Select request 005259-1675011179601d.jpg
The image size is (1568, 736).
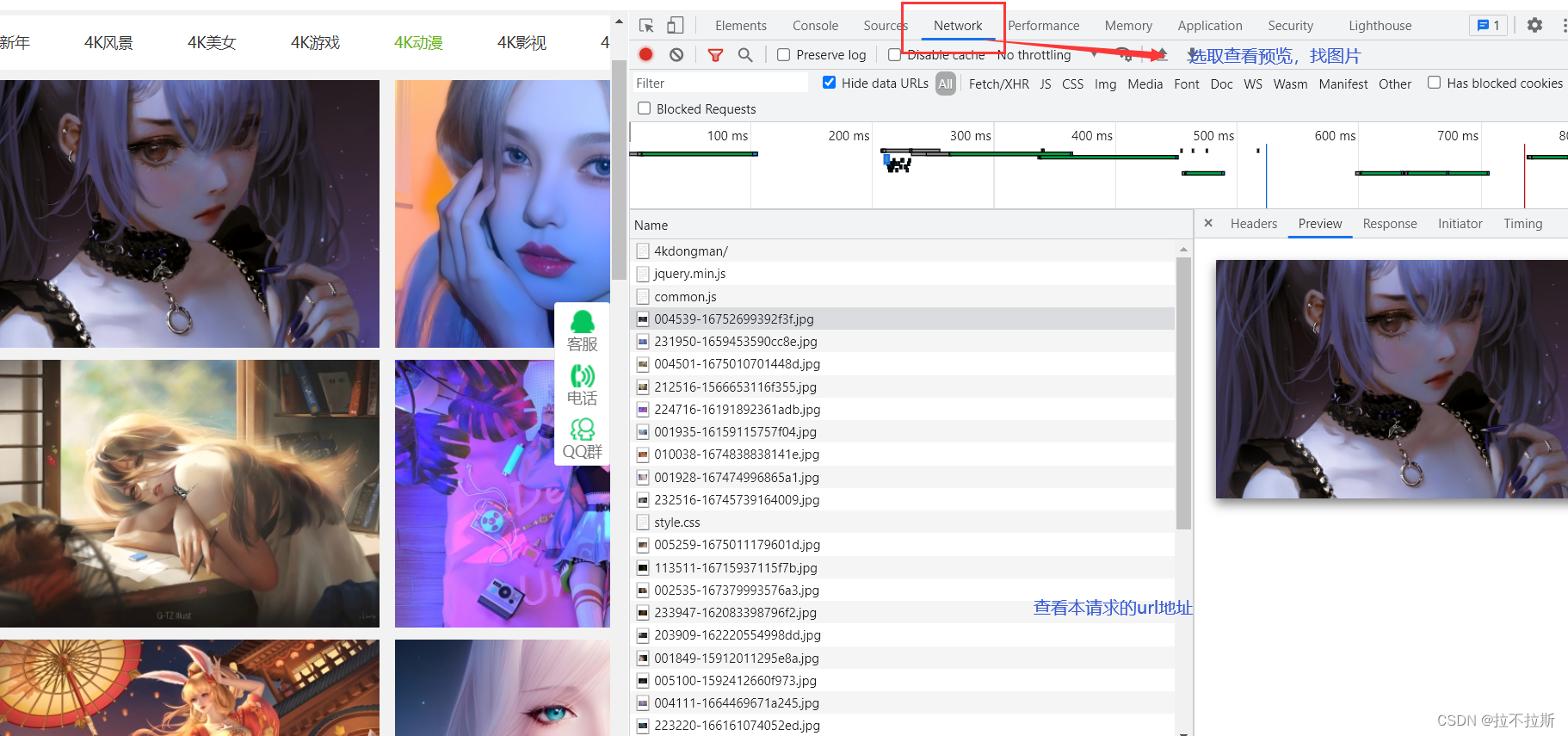(903, 545)
